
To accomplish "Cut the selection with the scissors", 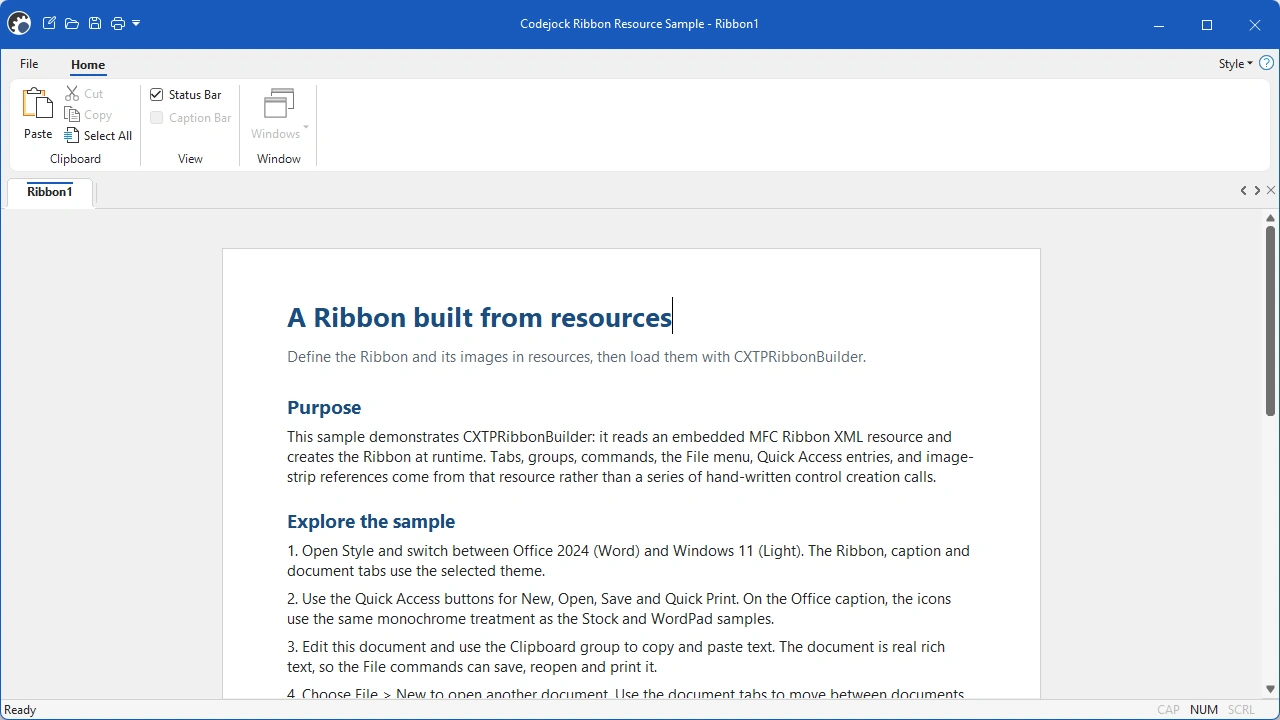I will [84, 93].
